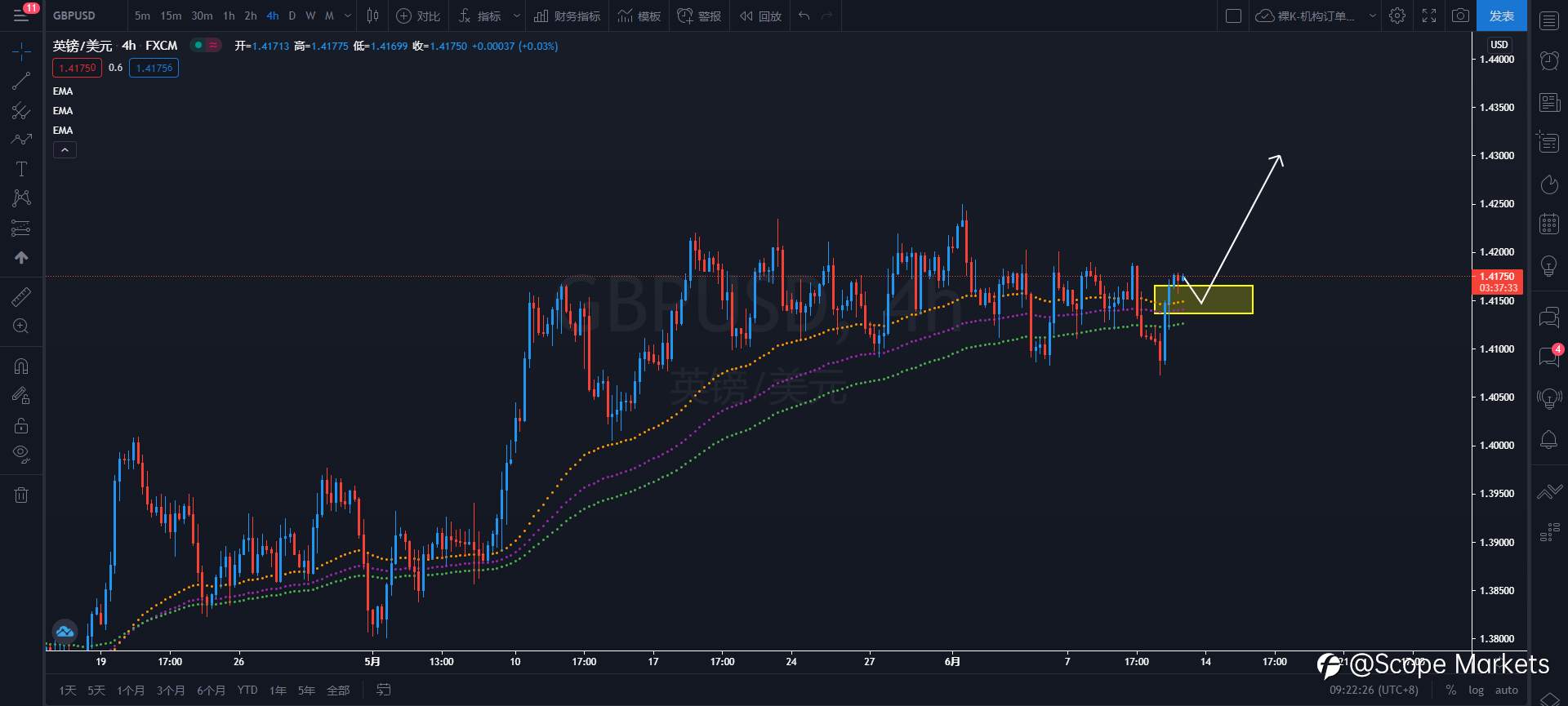
Task: Open the notifications bell panel
Action: pos(1549,439)
